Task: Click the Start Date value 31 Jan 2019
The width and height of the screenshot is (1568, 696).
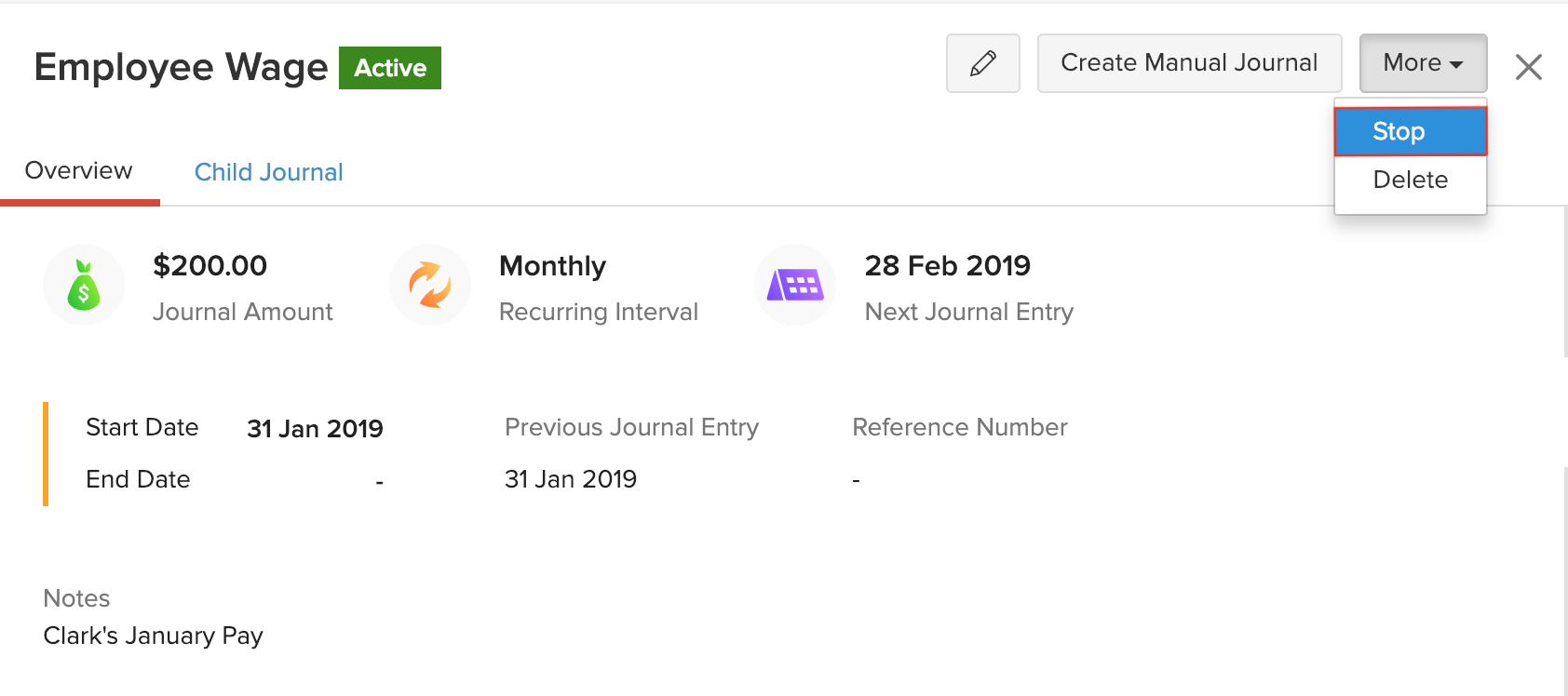Action: [x=315, y=428]
